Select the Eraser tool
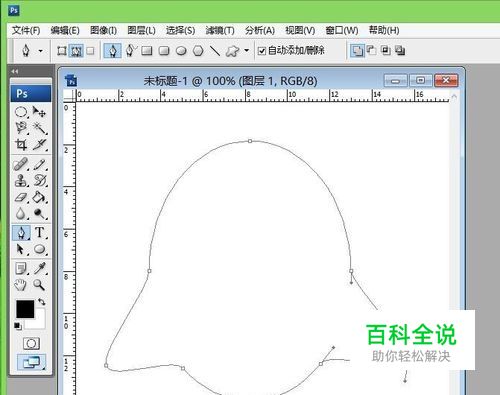The width and height of the screenshot is (500, 395). coord(21,197)
